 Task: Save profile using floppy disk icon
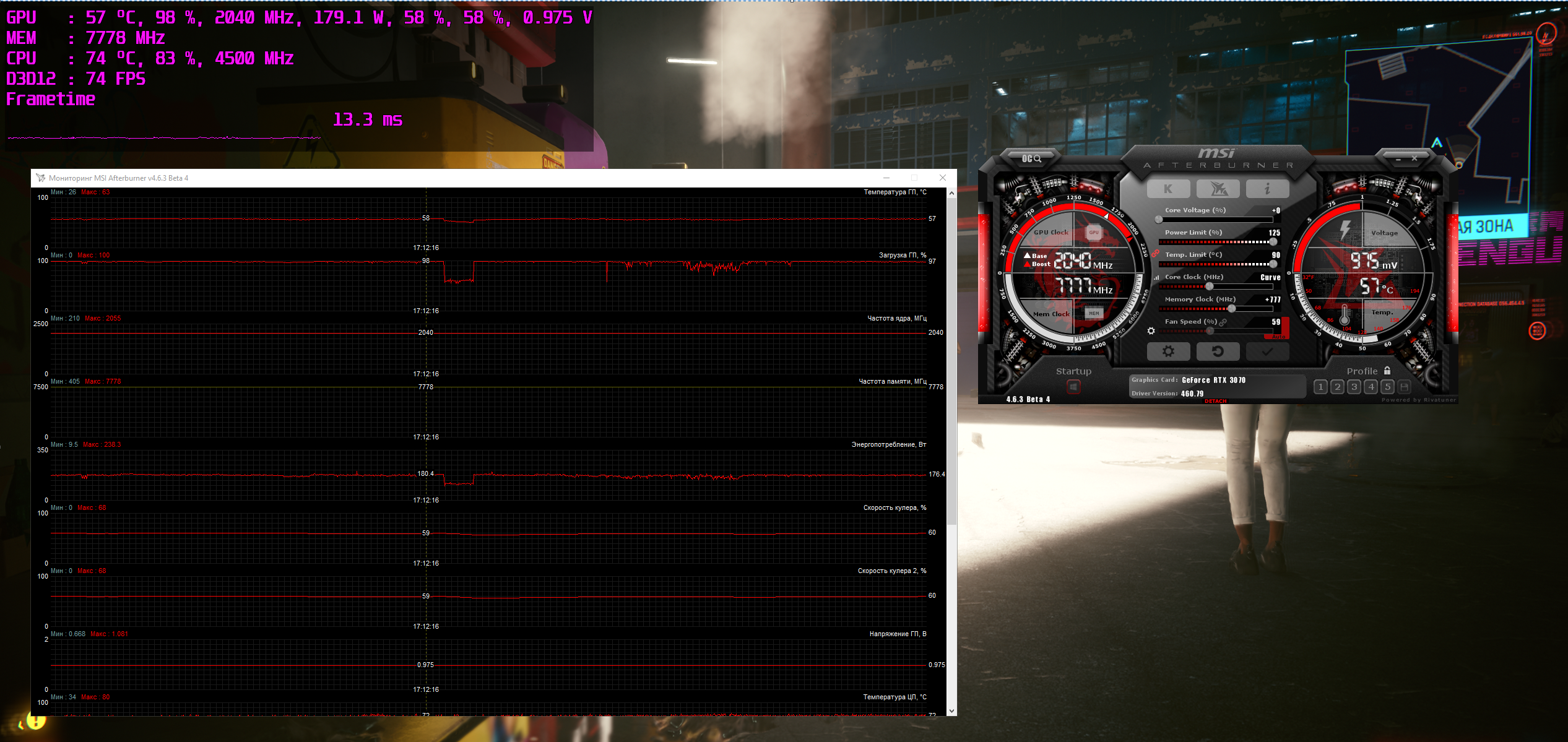[1405, 387]
